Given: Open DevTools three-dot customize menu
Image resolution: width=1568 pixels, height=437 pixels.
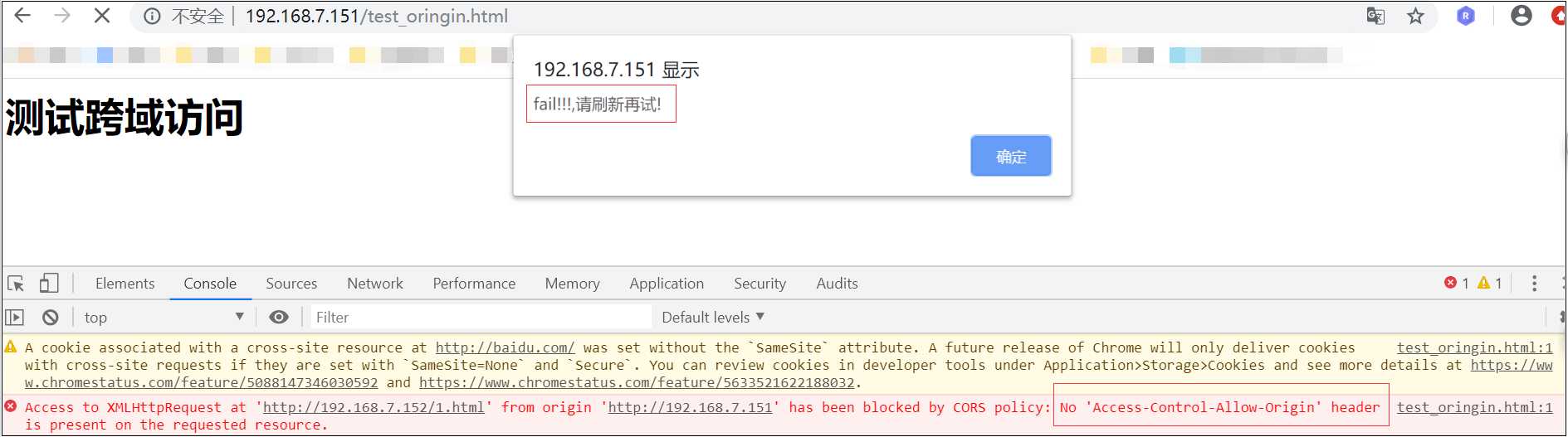Looking at the screenshot, I should click(1534, 284).
